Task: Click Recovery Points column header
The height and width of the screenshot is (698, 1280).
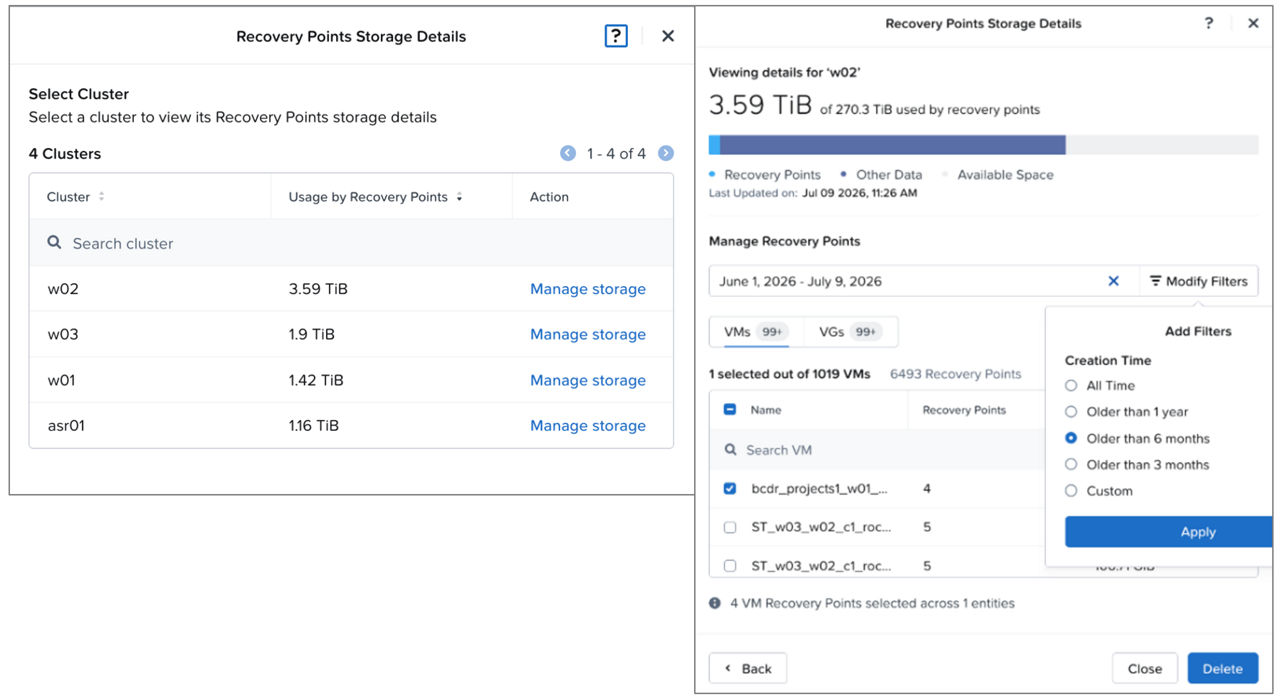Action: (964, 410)
